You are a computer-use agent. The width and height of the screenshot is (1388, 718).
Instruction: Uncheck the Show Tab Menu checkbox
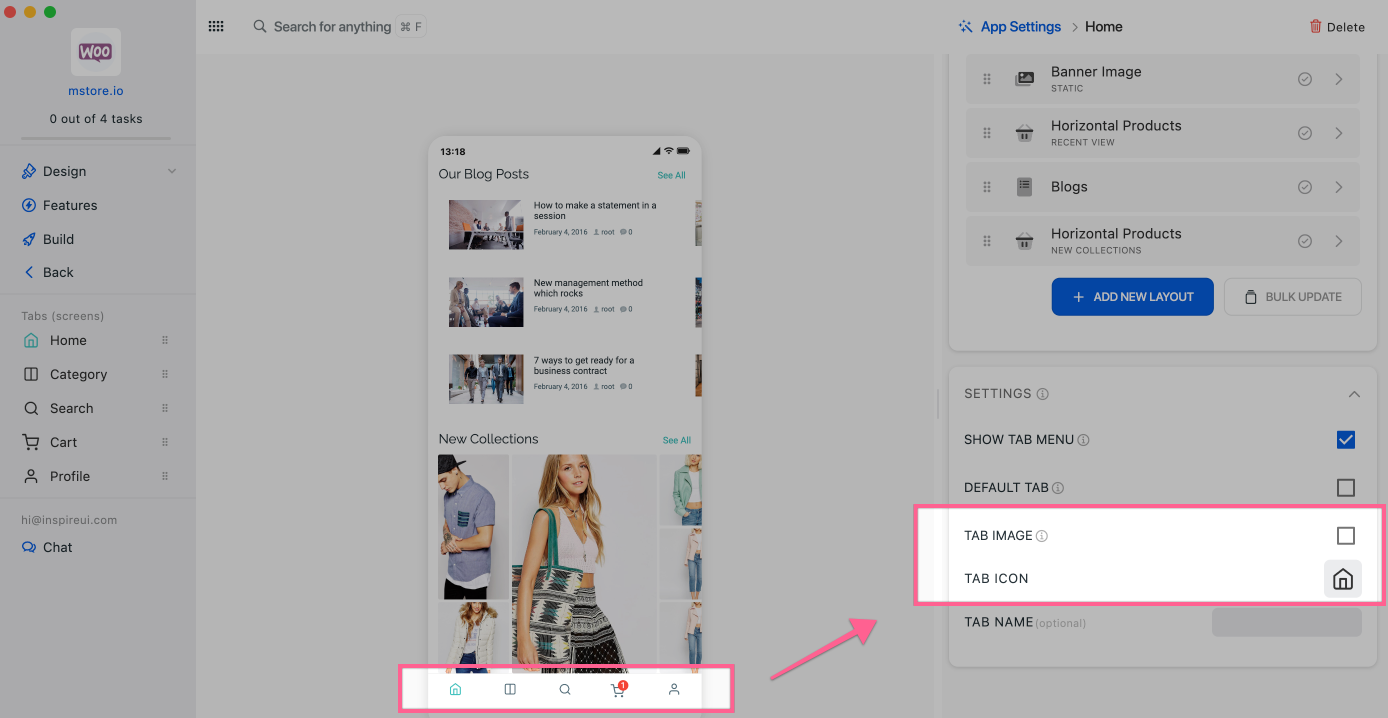point(1345,440)
